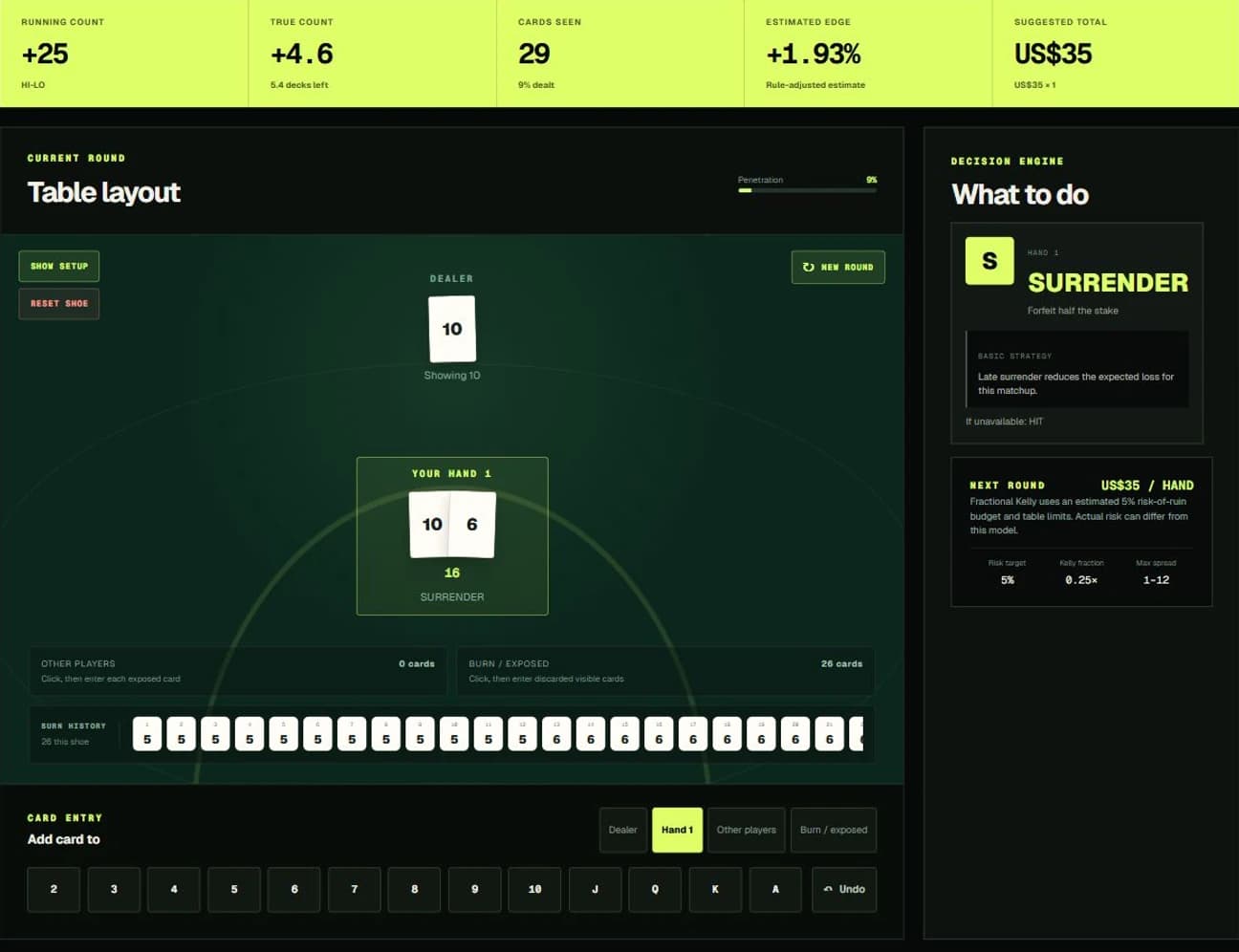This screenshot has height=952, width=1239.
Task: Select the Burn / Exposed card area
Action: (665, 671)
